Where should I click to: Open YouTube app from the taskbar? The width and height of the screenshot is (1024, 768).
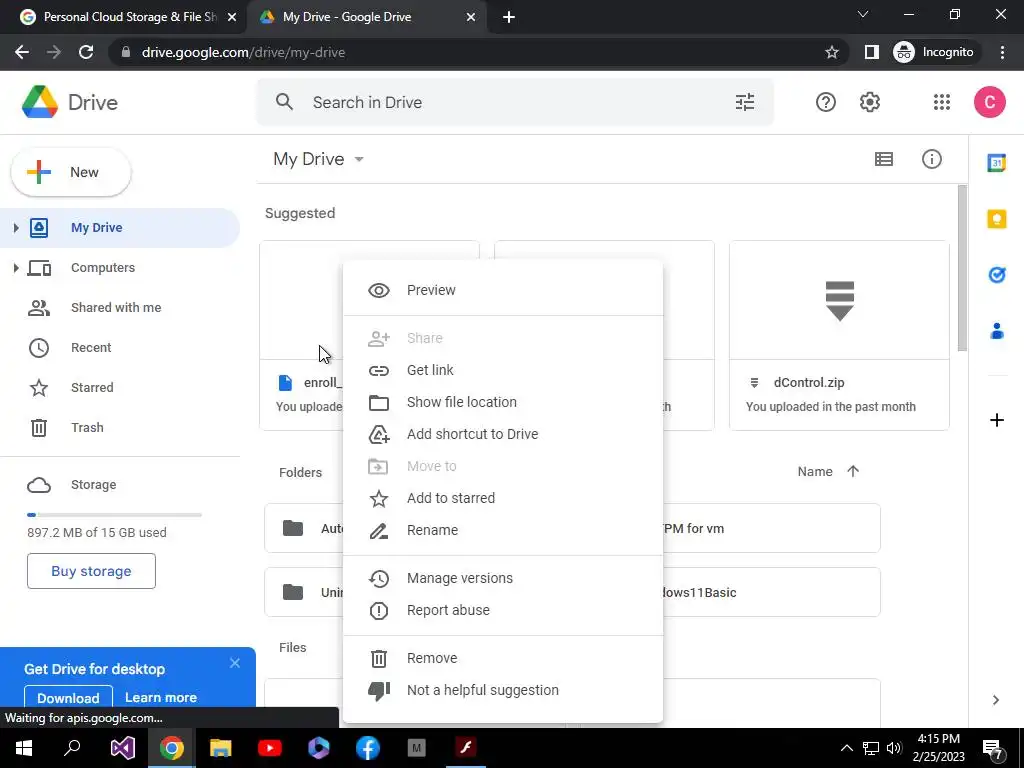(x=270, y=748)
